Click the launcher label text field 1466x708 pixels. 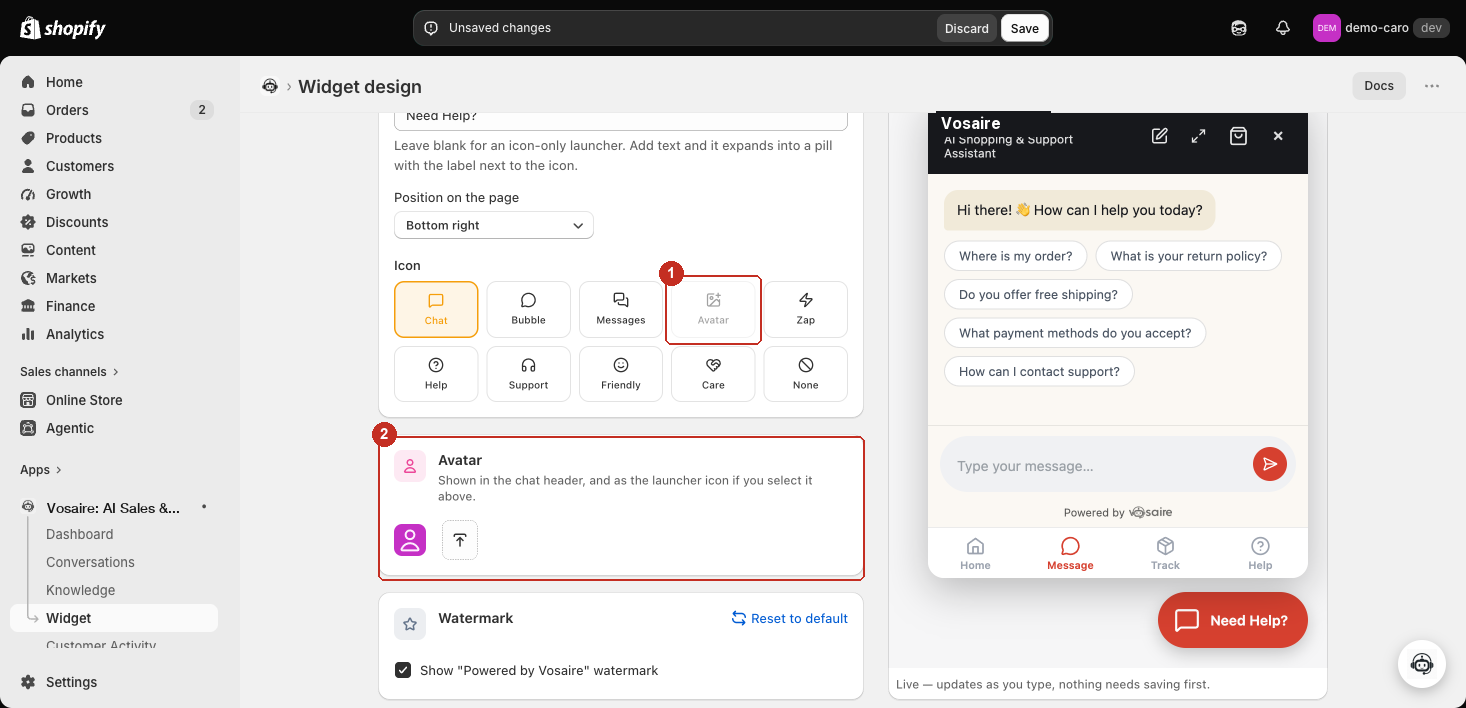click(621, 118)
